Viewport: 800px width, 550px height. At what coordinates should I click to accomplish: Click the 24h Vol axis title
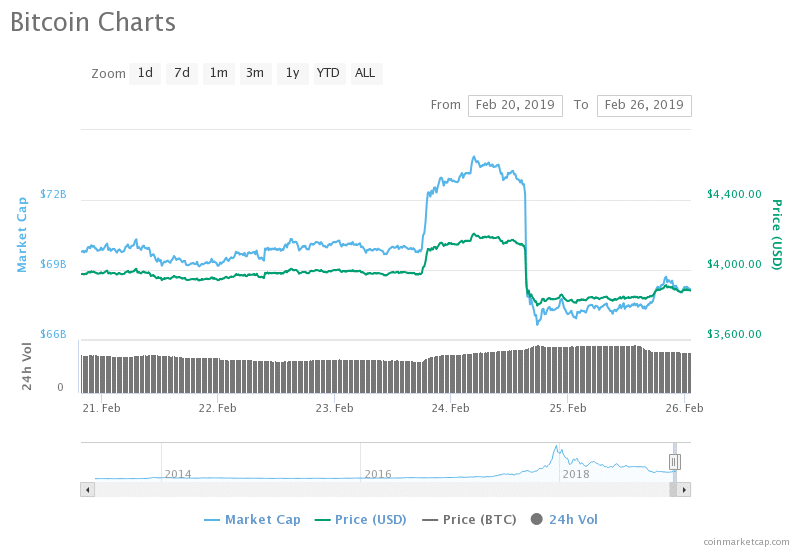[27, 366]
